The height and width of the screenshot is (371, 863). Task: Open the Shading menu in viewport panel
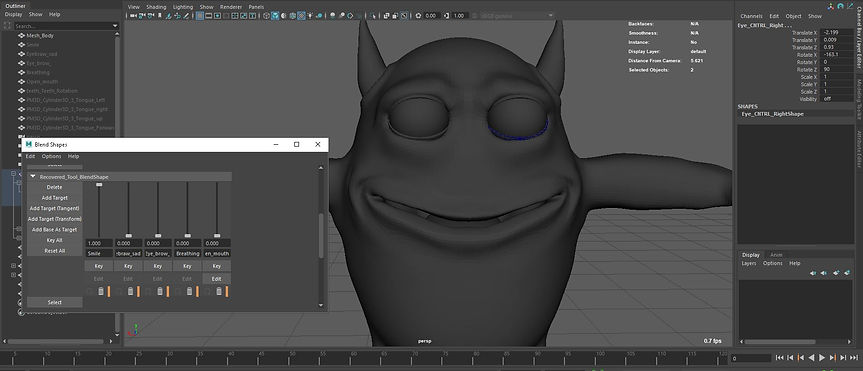tap(156, 7)
